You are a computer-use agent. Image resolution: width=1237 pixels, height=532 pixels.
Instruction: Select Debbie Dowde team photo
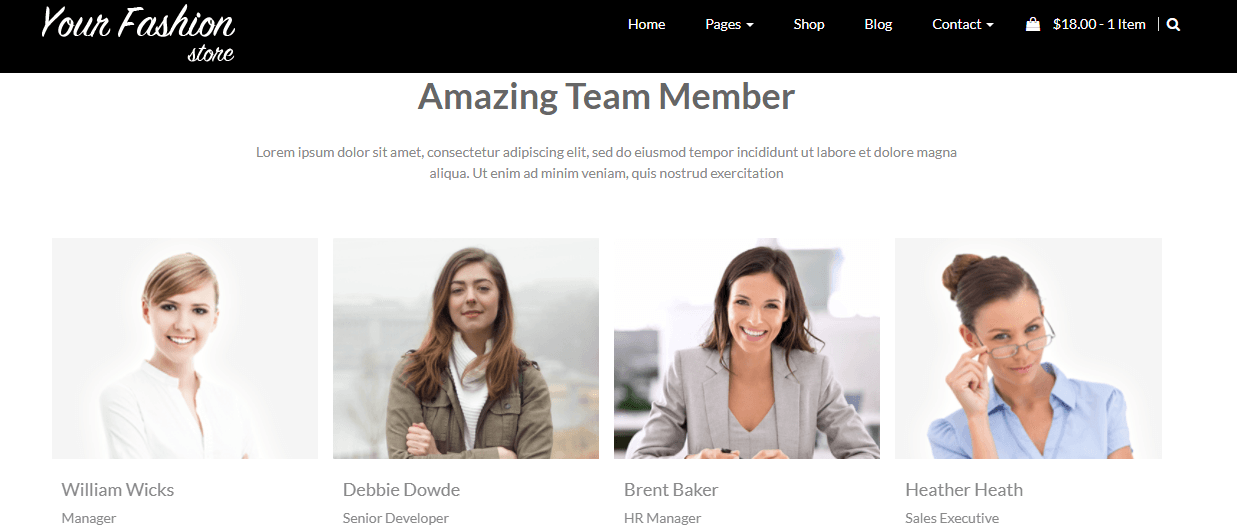466,348
